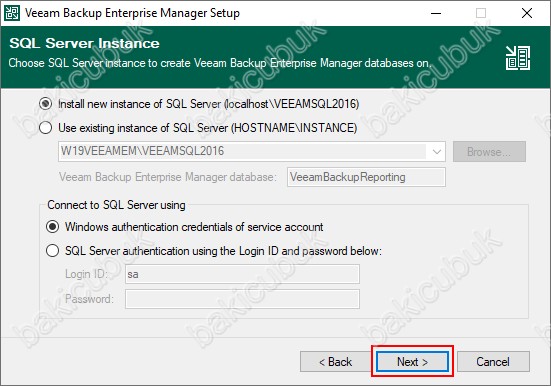Click the Login ID field containing sa

click(242, 274)
